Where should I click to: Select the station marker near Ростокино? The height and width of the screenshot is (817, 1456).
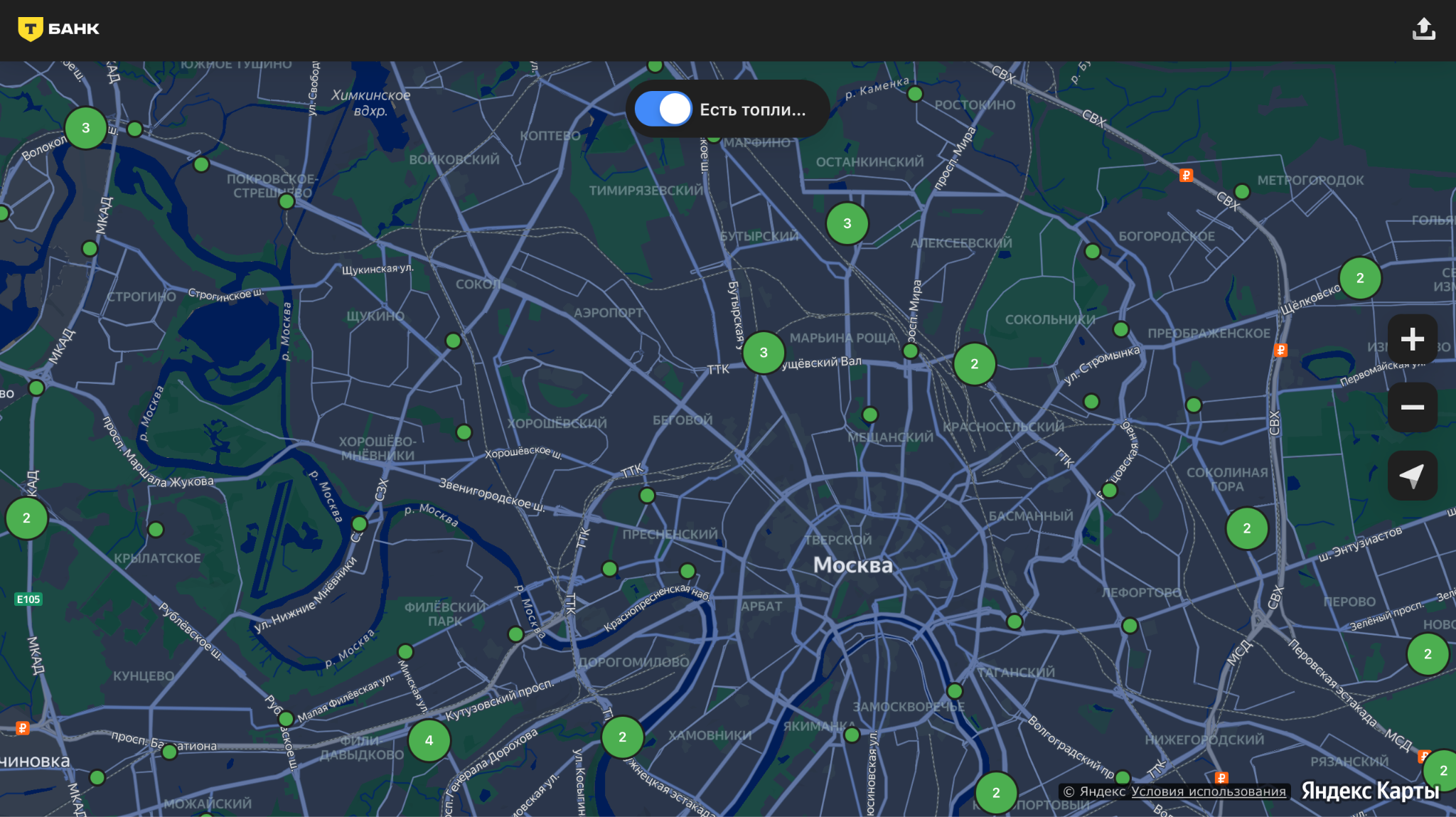[x=915, y=94]
